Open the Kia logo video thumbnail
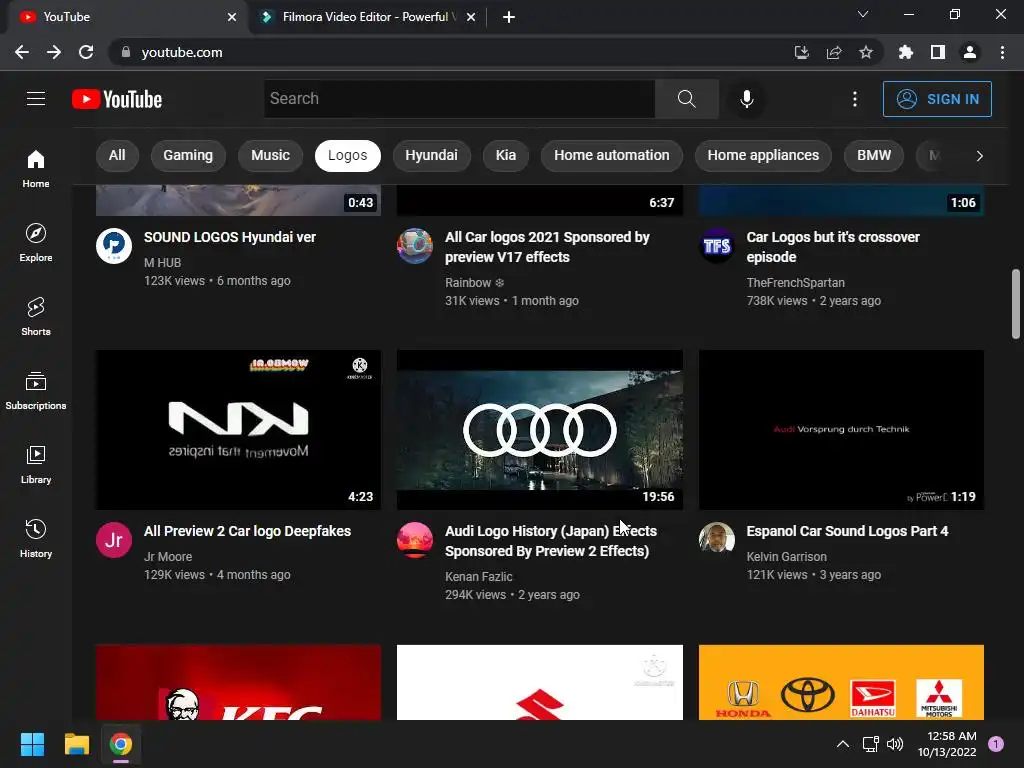Image resolution: width=1024 pixels, height=768 pixels. [x=238, y=430]
